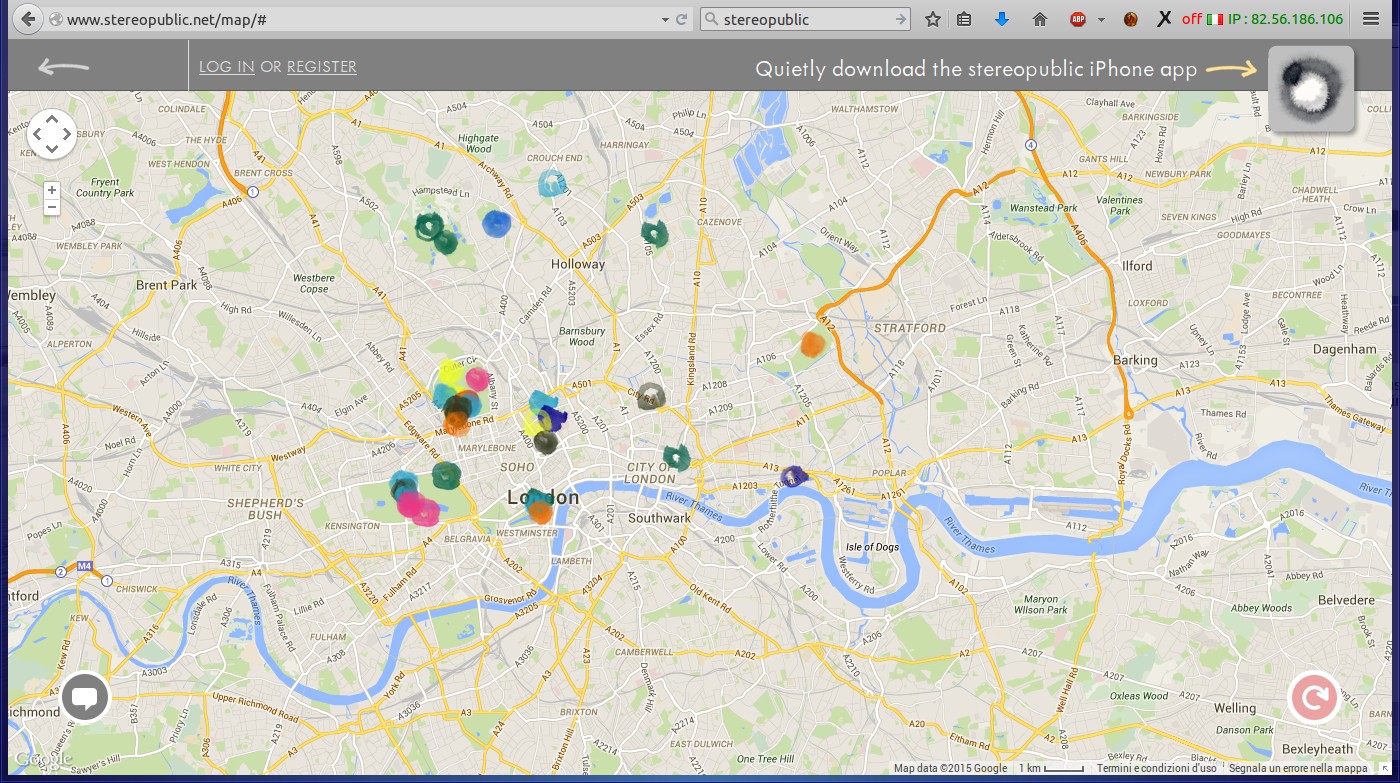1400x783 pixels.
Task: Click the Google logo on the map
Action: (41, 759)
